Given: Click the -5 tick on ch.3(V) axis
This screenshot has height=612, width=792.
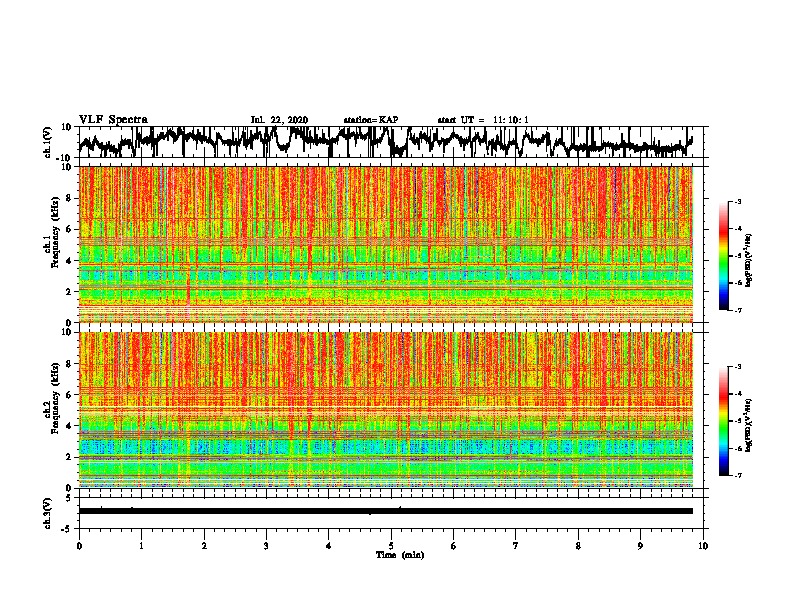Looking at the screenshot, I should 68,529.
